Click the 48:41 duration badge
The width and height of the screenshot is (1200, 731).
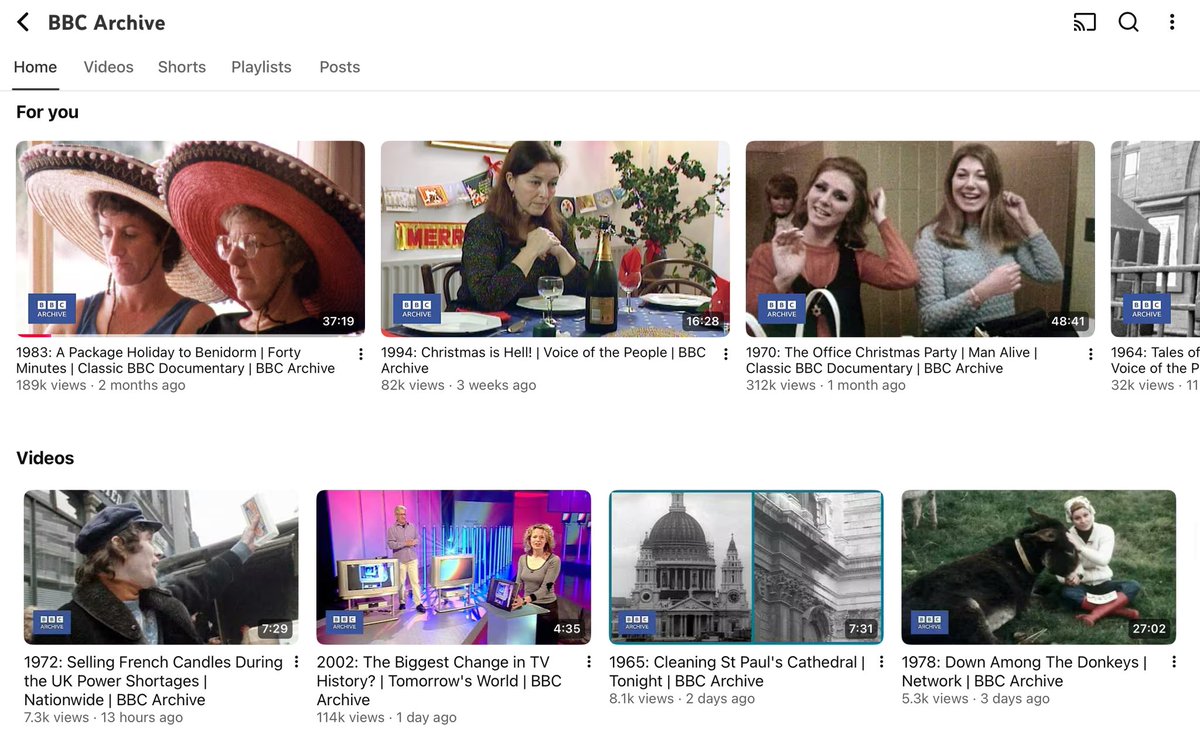coord(1068,321)
